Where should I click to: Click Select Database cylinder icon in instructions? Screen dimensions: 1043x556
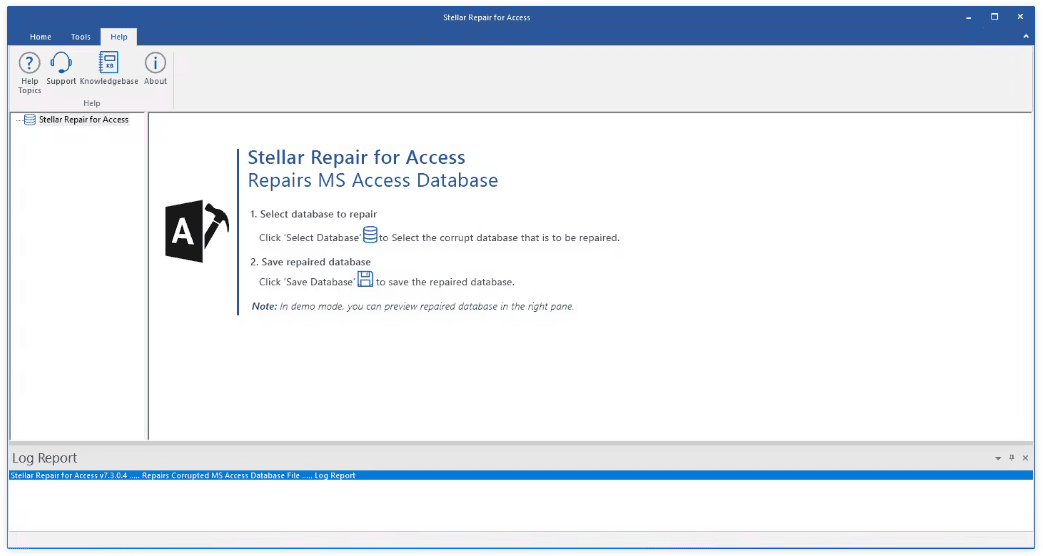click(x=370, y=235)
